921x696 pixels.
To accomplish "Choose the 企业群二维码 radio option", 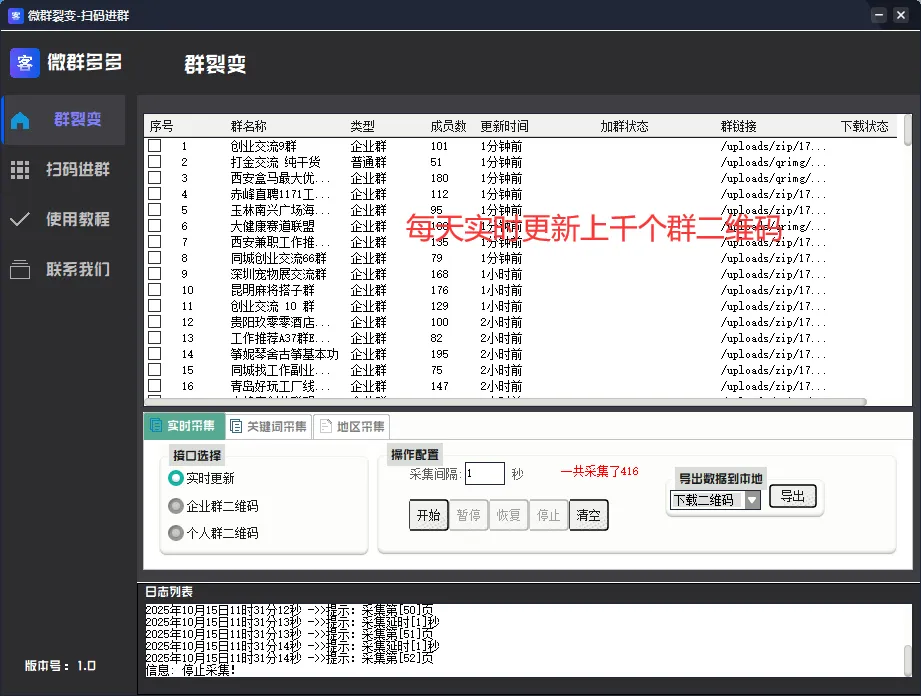I will pyautogui.click(x=174, y=503).
